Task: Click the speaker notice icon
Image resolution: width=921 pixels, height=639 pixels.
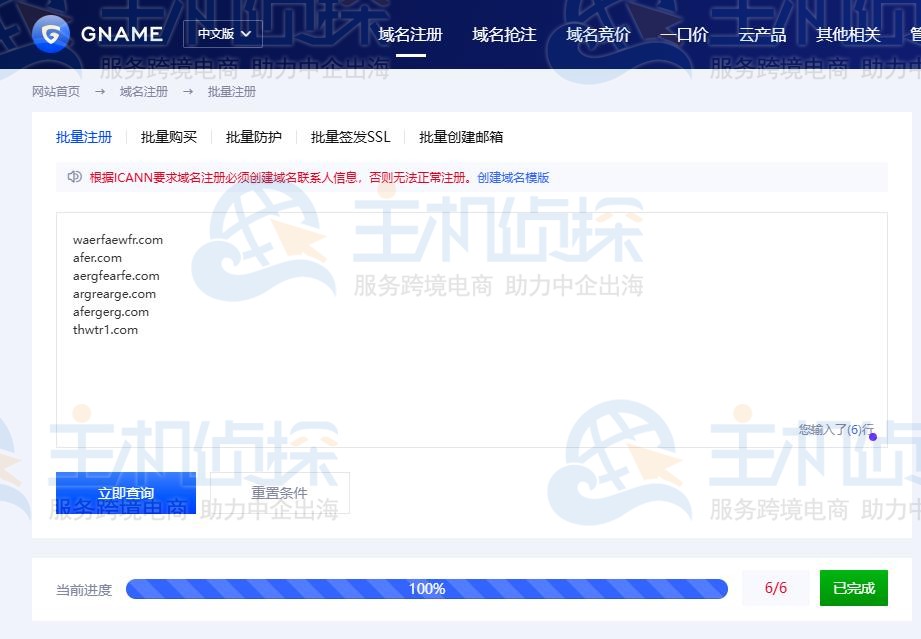Action: pos(75,177)
